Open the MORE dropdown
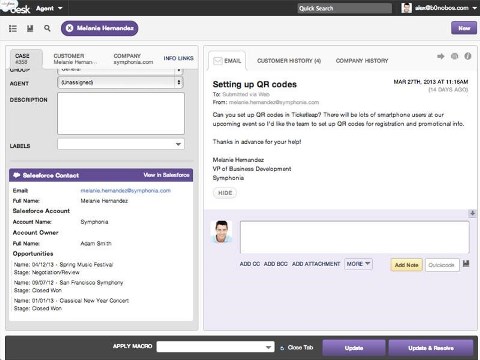480x360 pixels. (x=358, y=264)
